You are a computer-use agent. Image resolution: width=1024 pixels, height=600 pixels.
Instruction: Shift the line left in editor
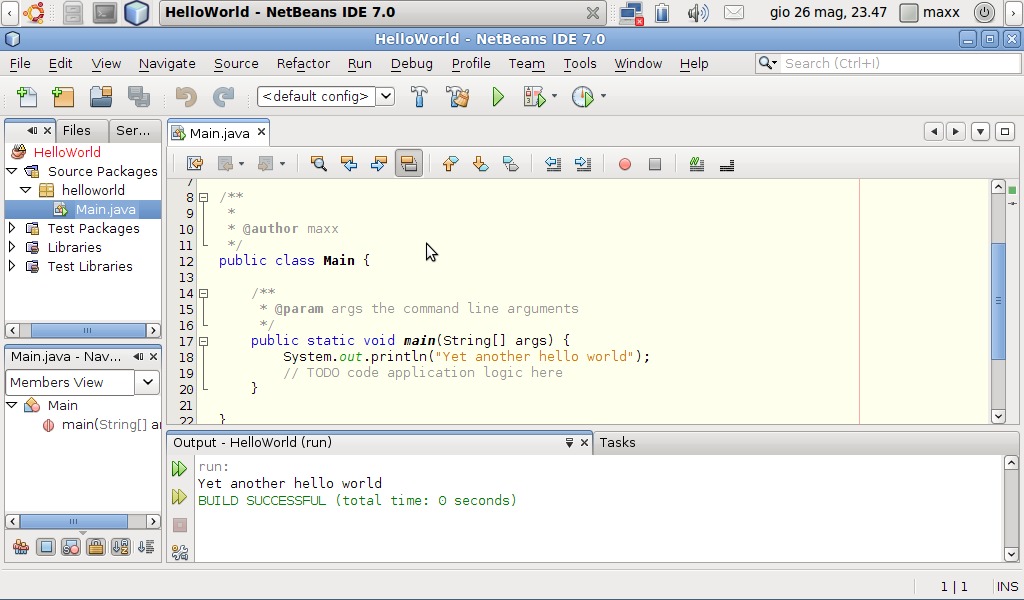(x=552, y=164)
